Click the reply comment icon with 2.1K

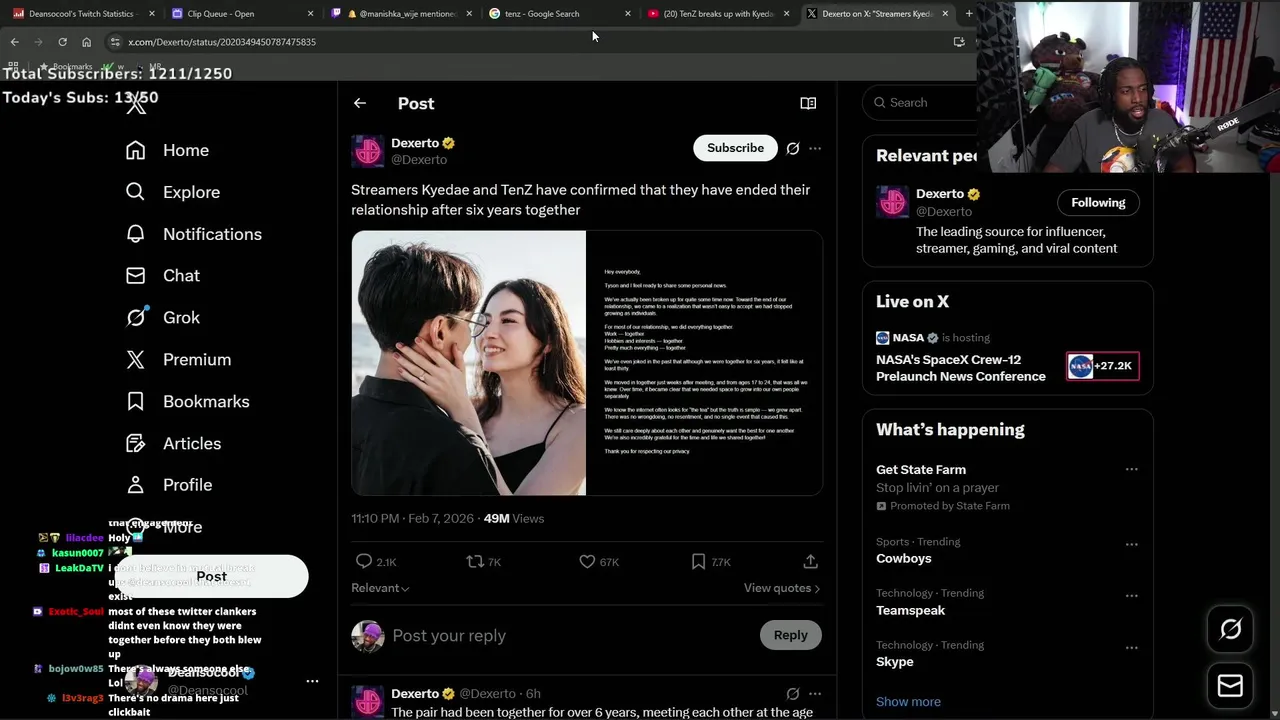click(364, 562)
